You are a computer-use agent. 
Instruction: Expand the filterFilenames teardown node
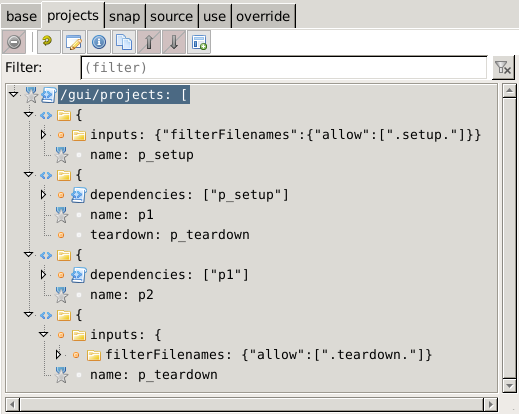point(58,355)
